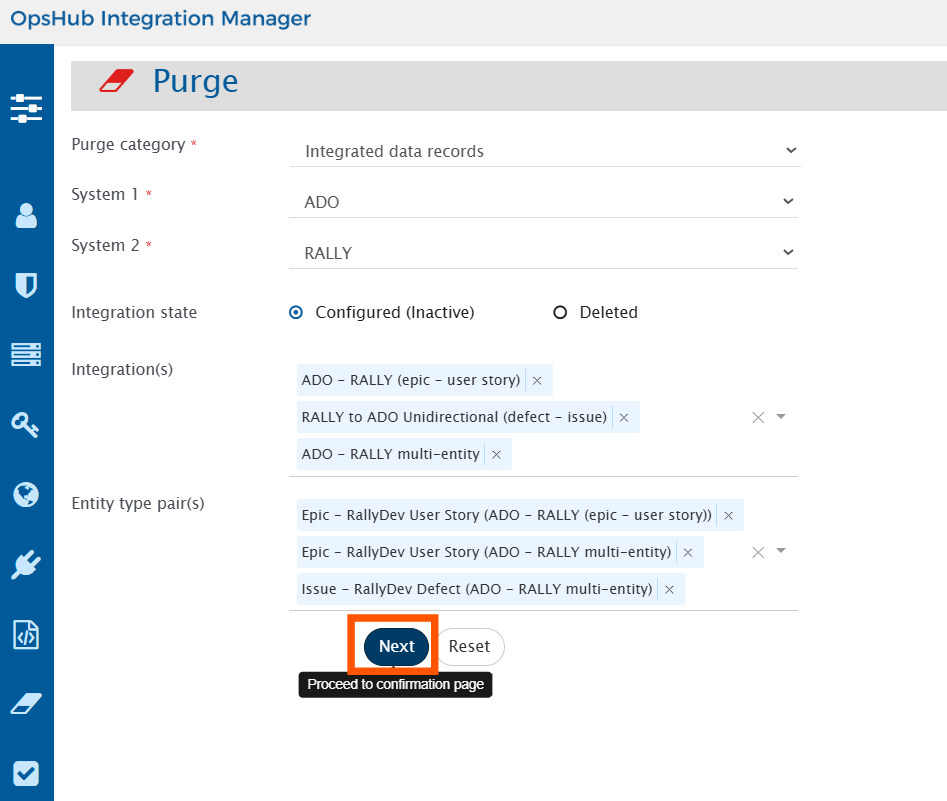Open the server stack sidebar icon
Screen dimensions: 947x801
tap(26, 354)
